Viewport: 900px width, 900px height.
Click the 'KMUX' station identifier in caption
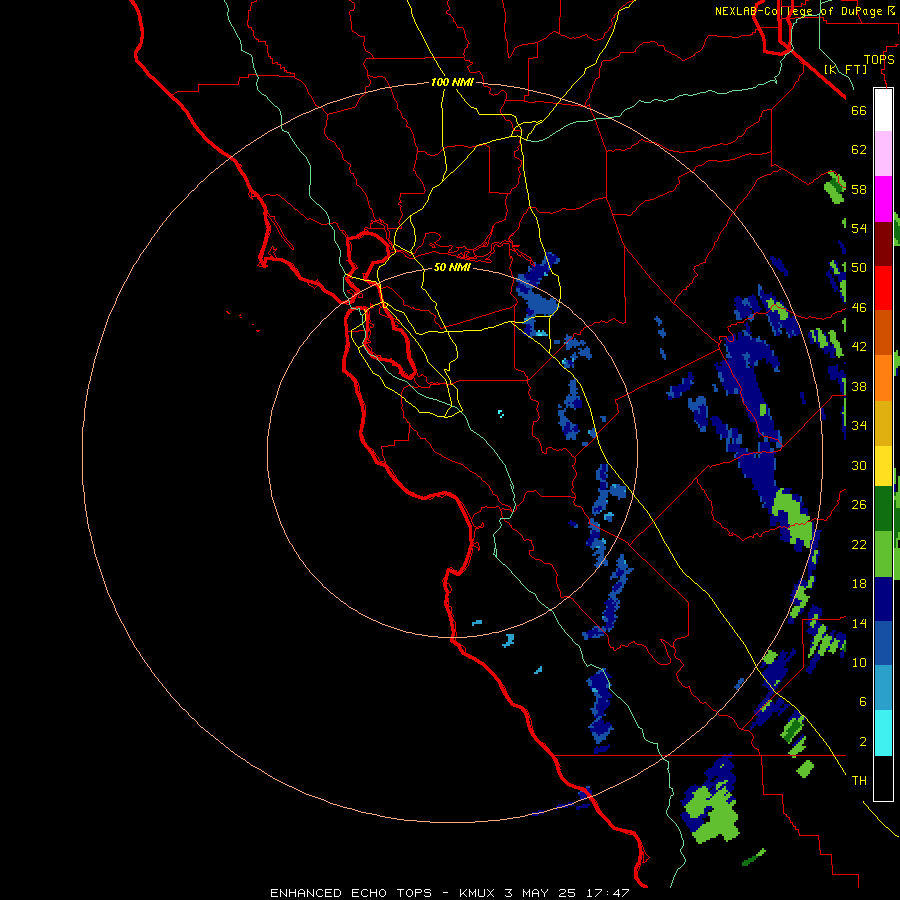click(476, 893)
